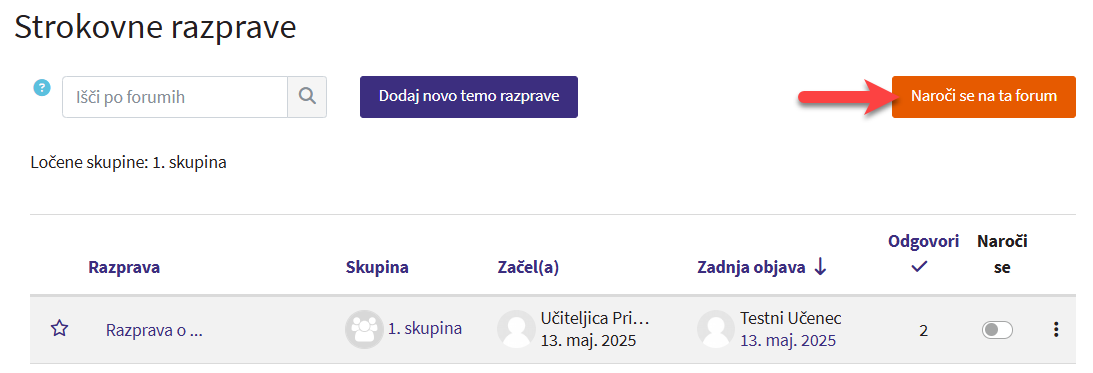Click Učiteljica's profile avatar
Image resolution: width=1093 pixels, height=373 pixels.
point(517,329)
